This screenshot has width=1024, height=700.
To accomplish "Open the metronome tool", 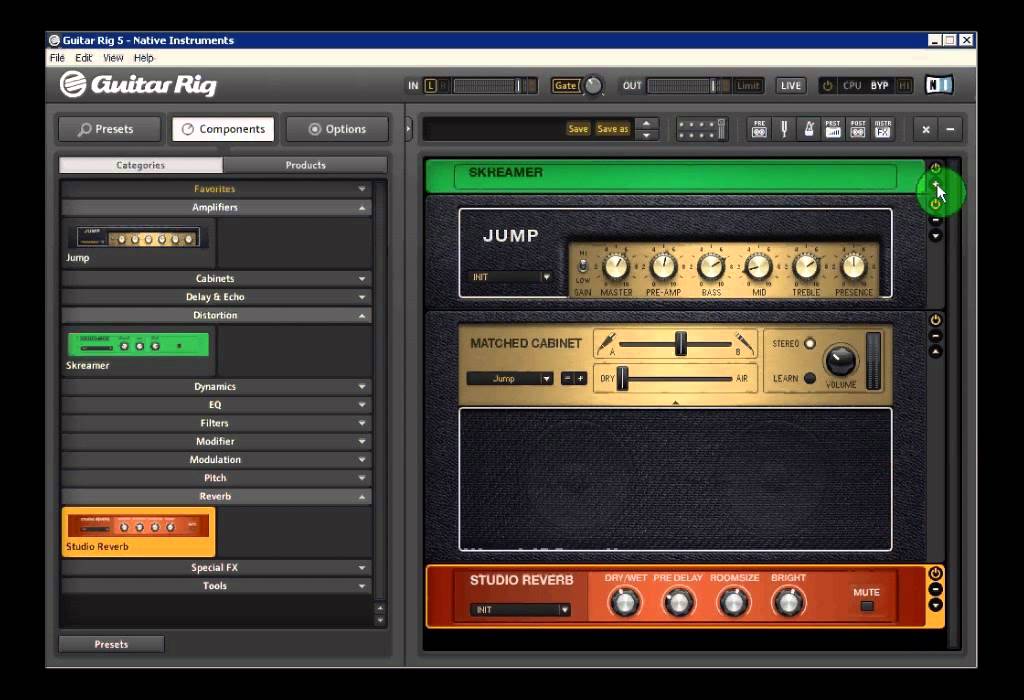I will pos(808,129).
